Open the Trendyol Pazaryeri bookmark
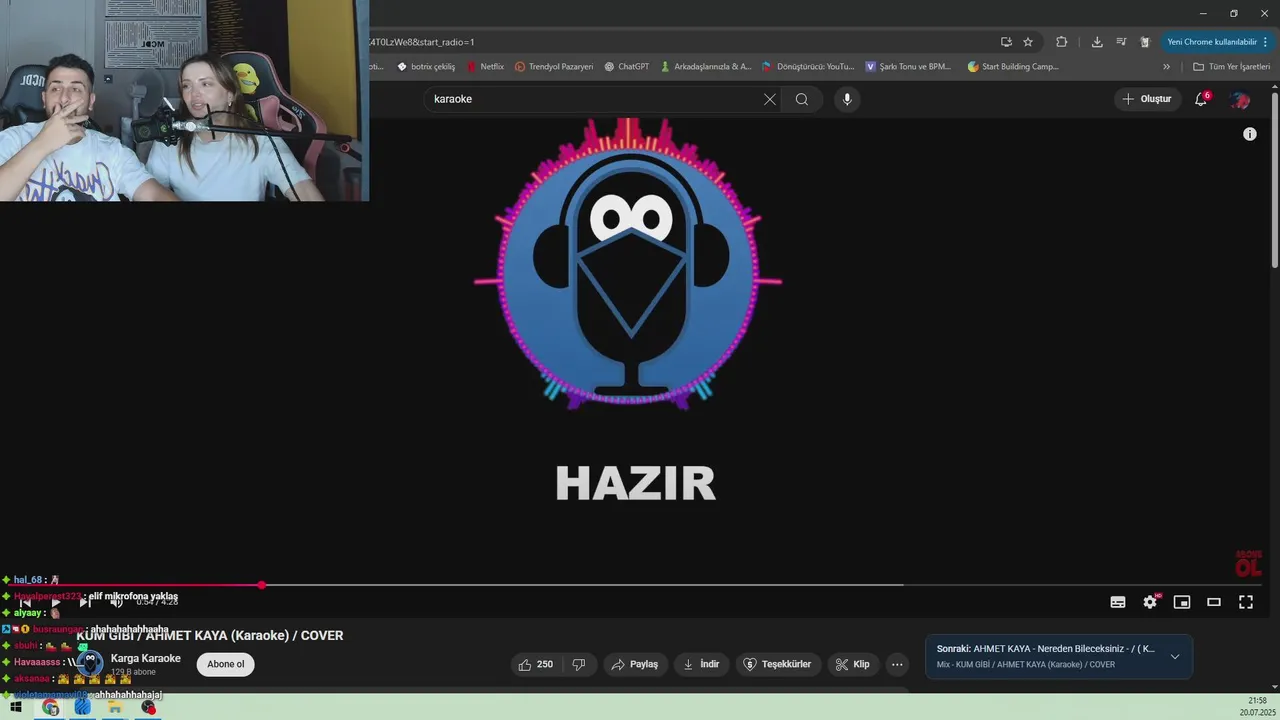 click(554, 67)
